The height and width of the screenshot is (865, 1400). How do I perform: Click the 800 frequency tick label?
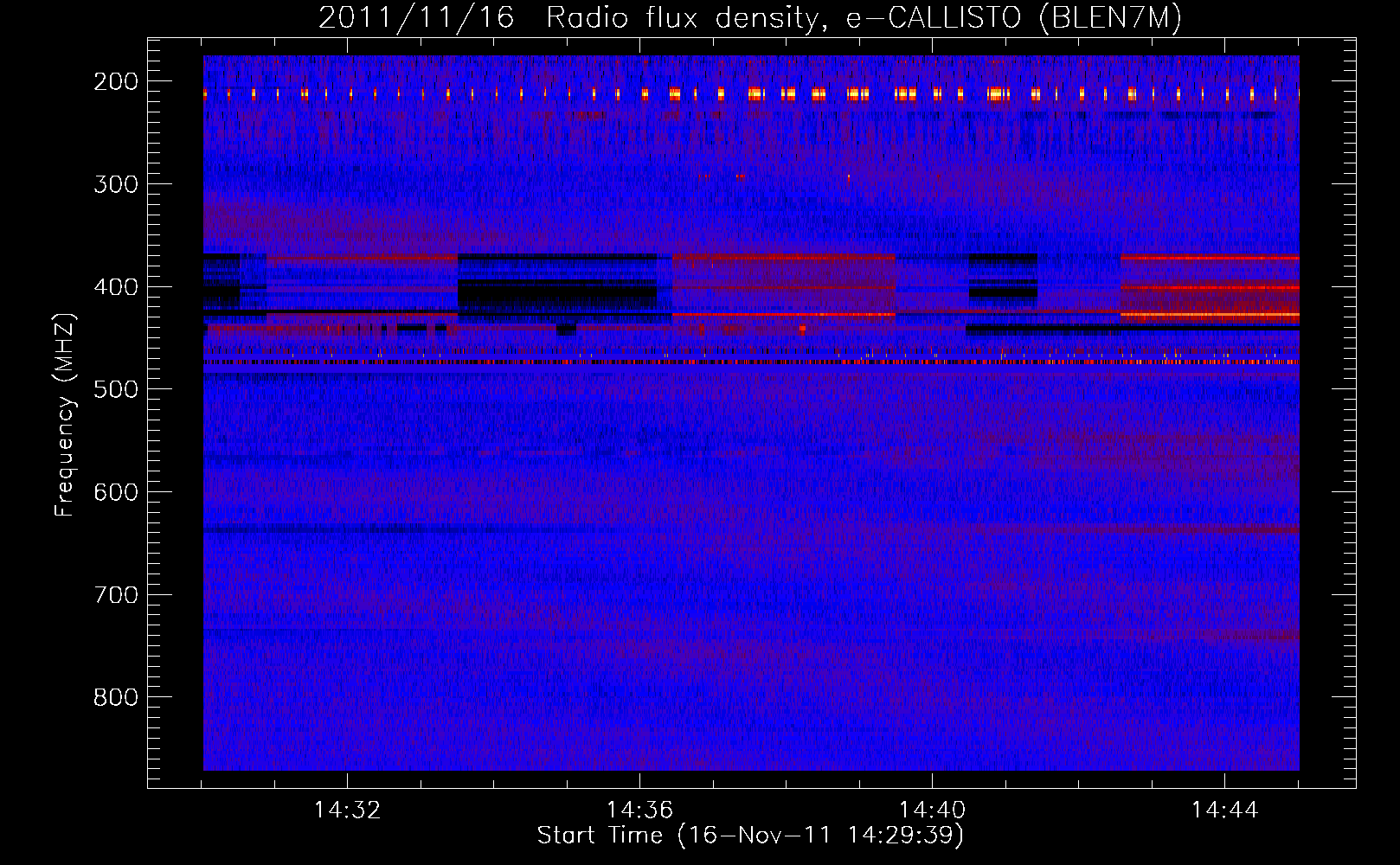[x=116, y=697]
